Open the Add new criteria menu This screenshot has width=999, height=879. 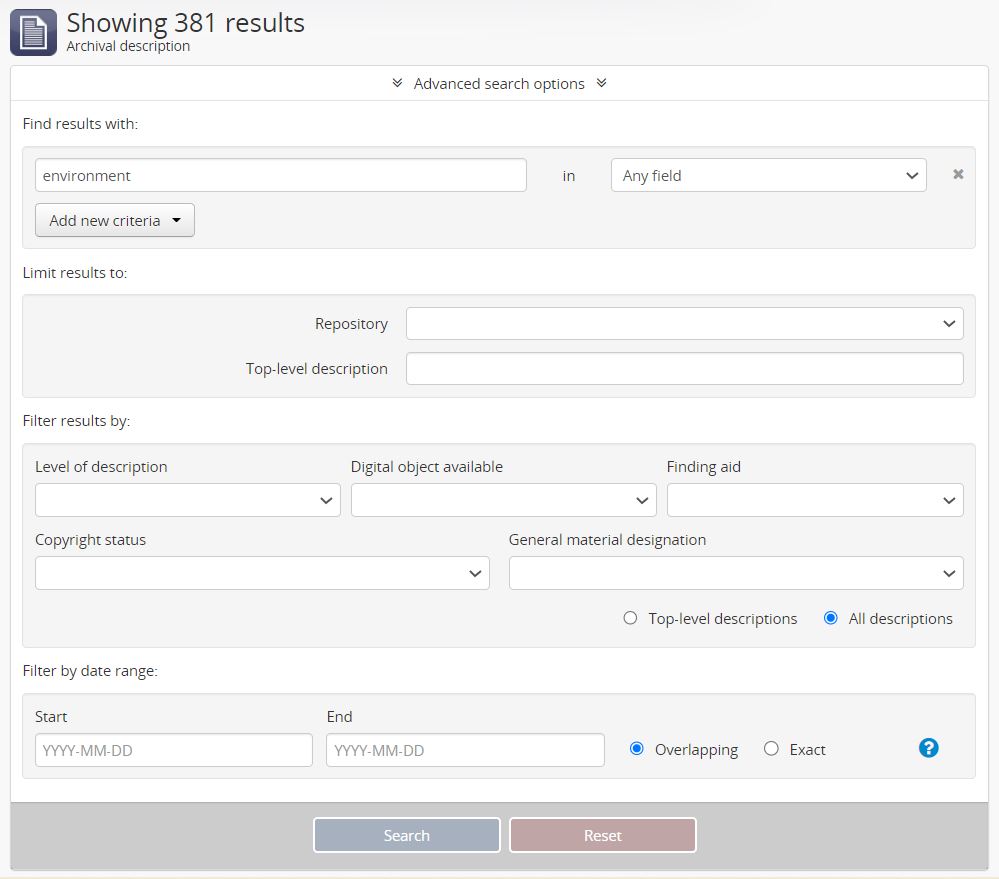coord(114,221)
